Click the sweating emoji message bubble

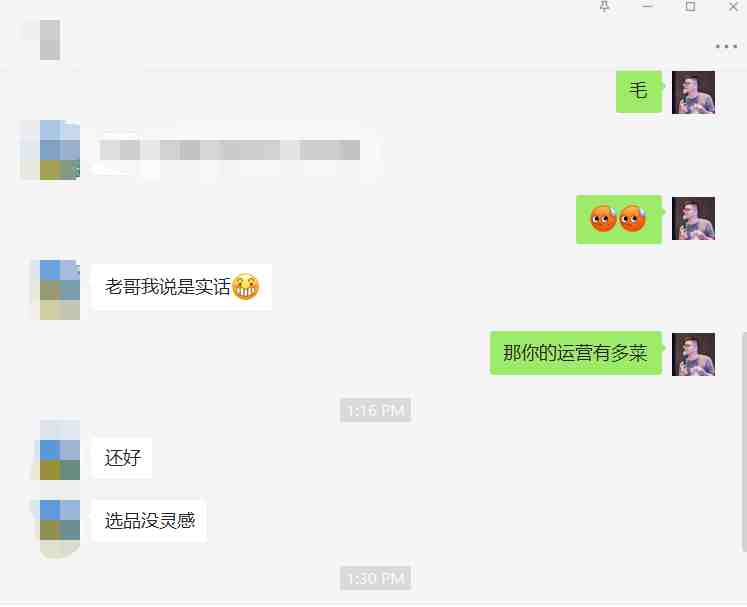(x=618, y=219)
